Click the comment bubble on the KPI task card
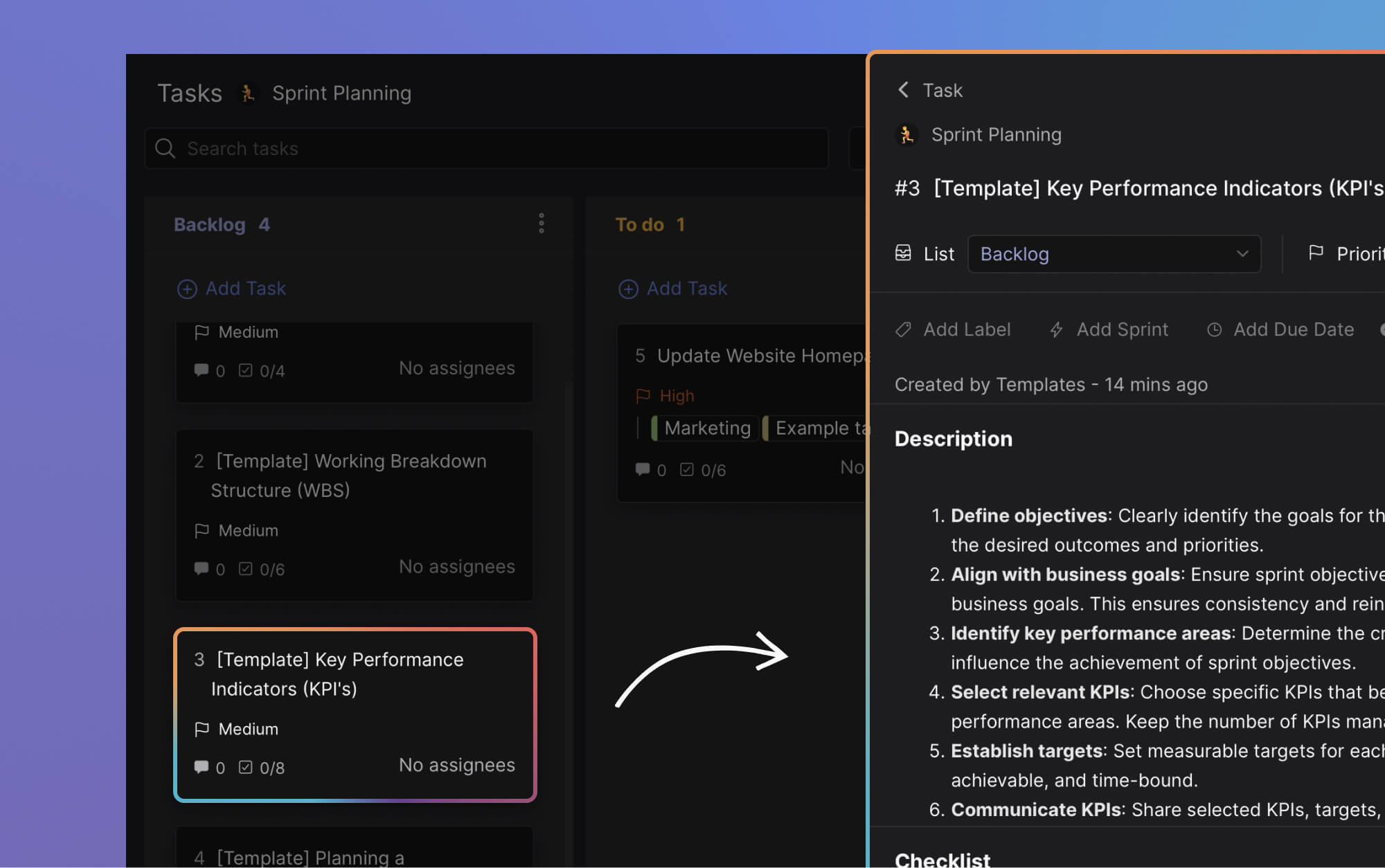Screen dimensions: 1385x868 202,767
